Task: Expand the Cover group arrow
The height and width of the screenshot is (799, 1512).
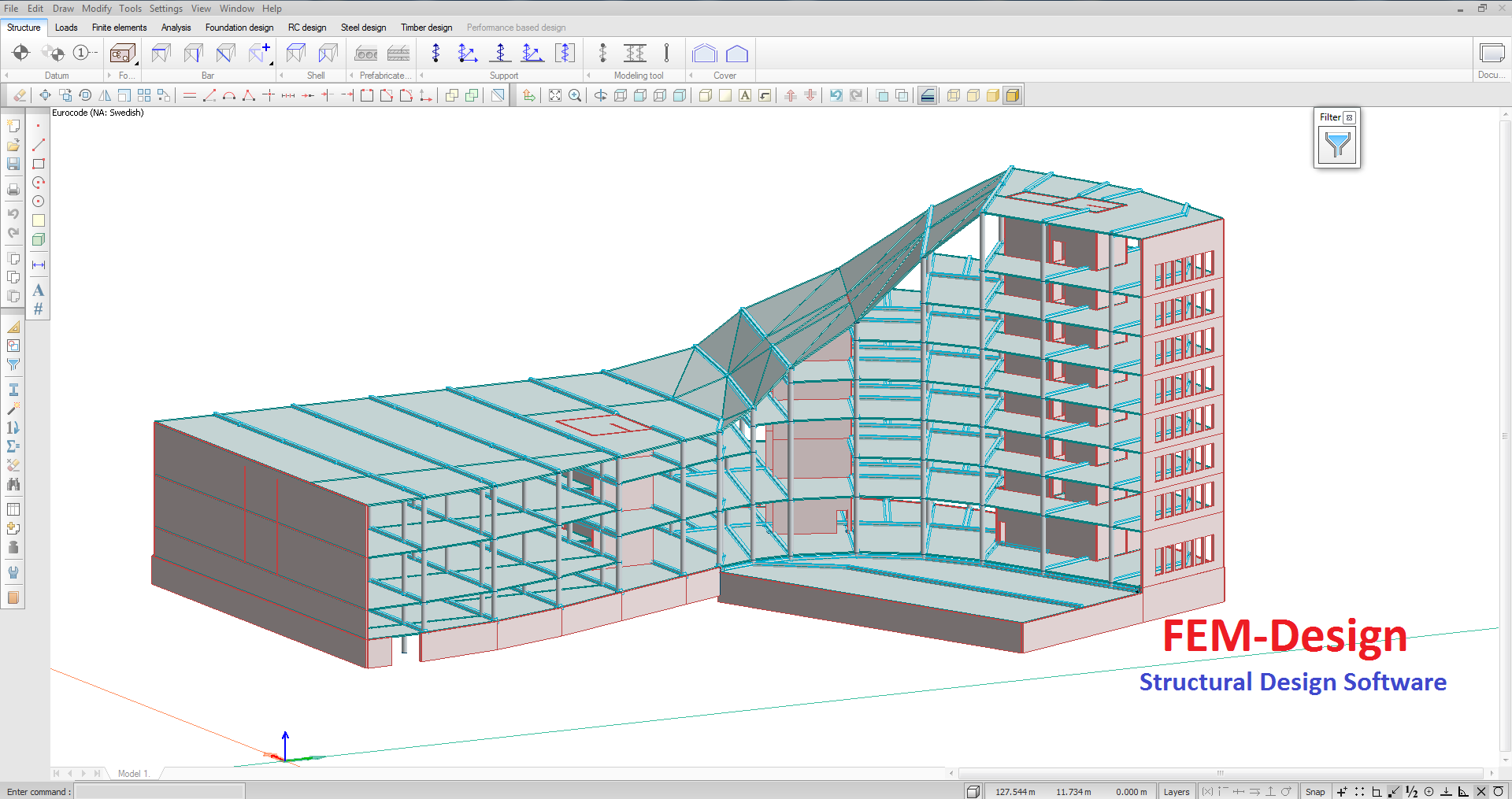Action: (x=691, y=76)
